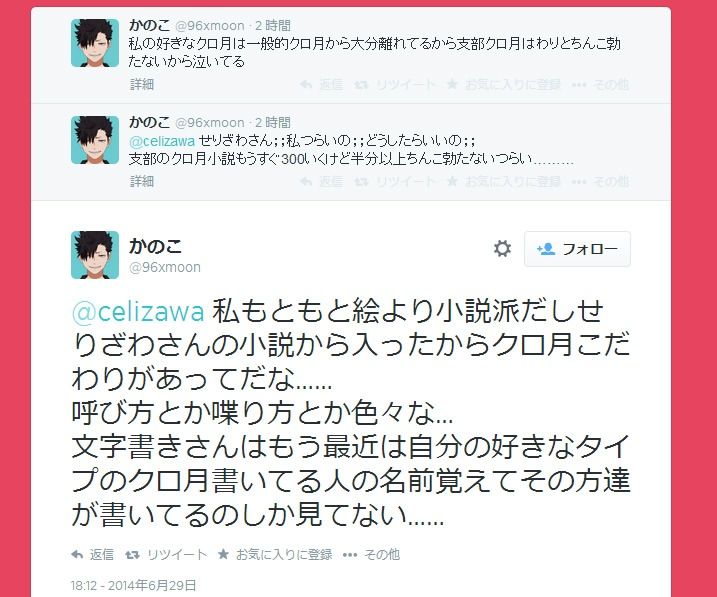
Task: Click the retweet icon under main tweet
Action: (x=132, y=554)
